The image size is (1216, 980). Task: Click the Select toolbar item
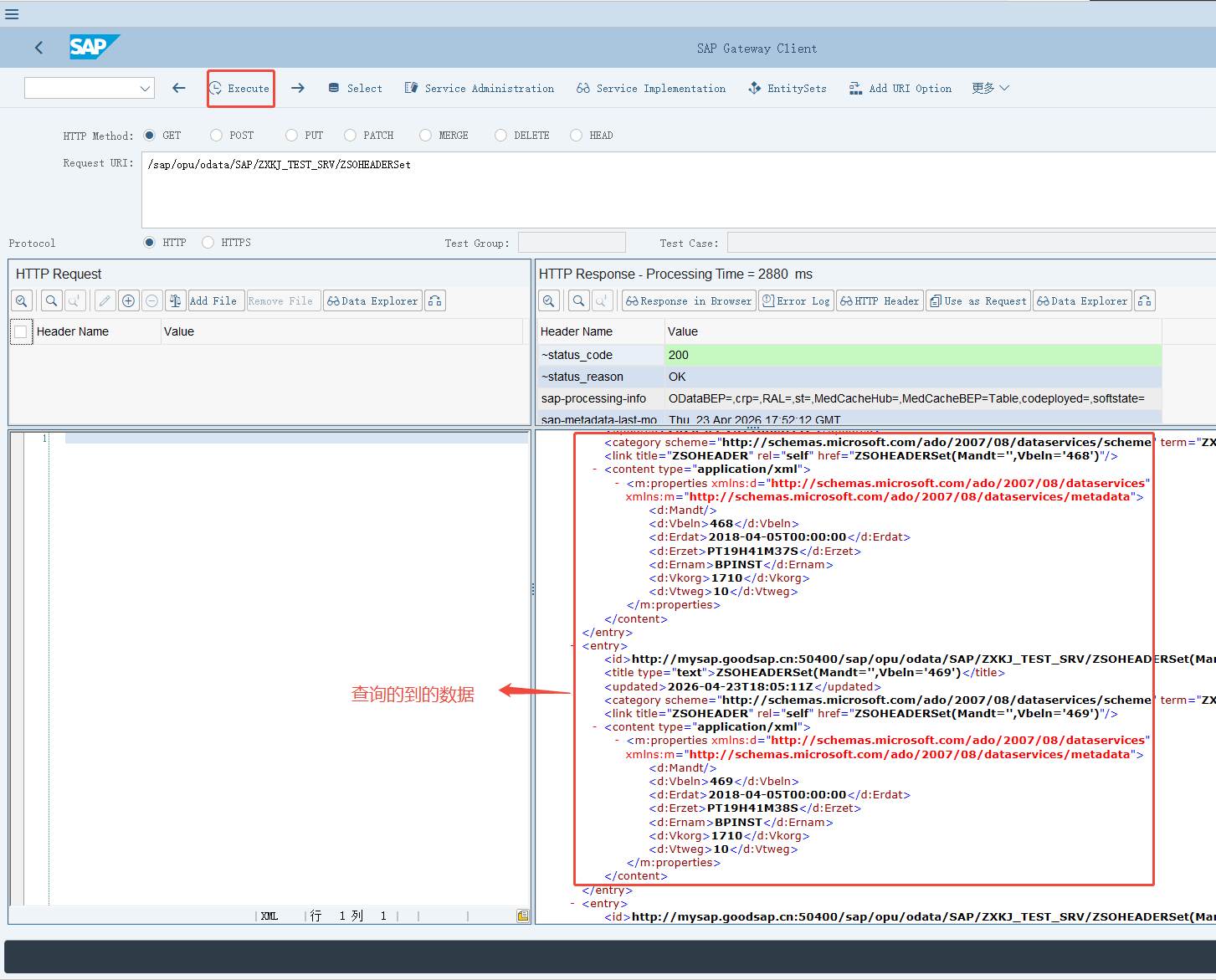356,88
